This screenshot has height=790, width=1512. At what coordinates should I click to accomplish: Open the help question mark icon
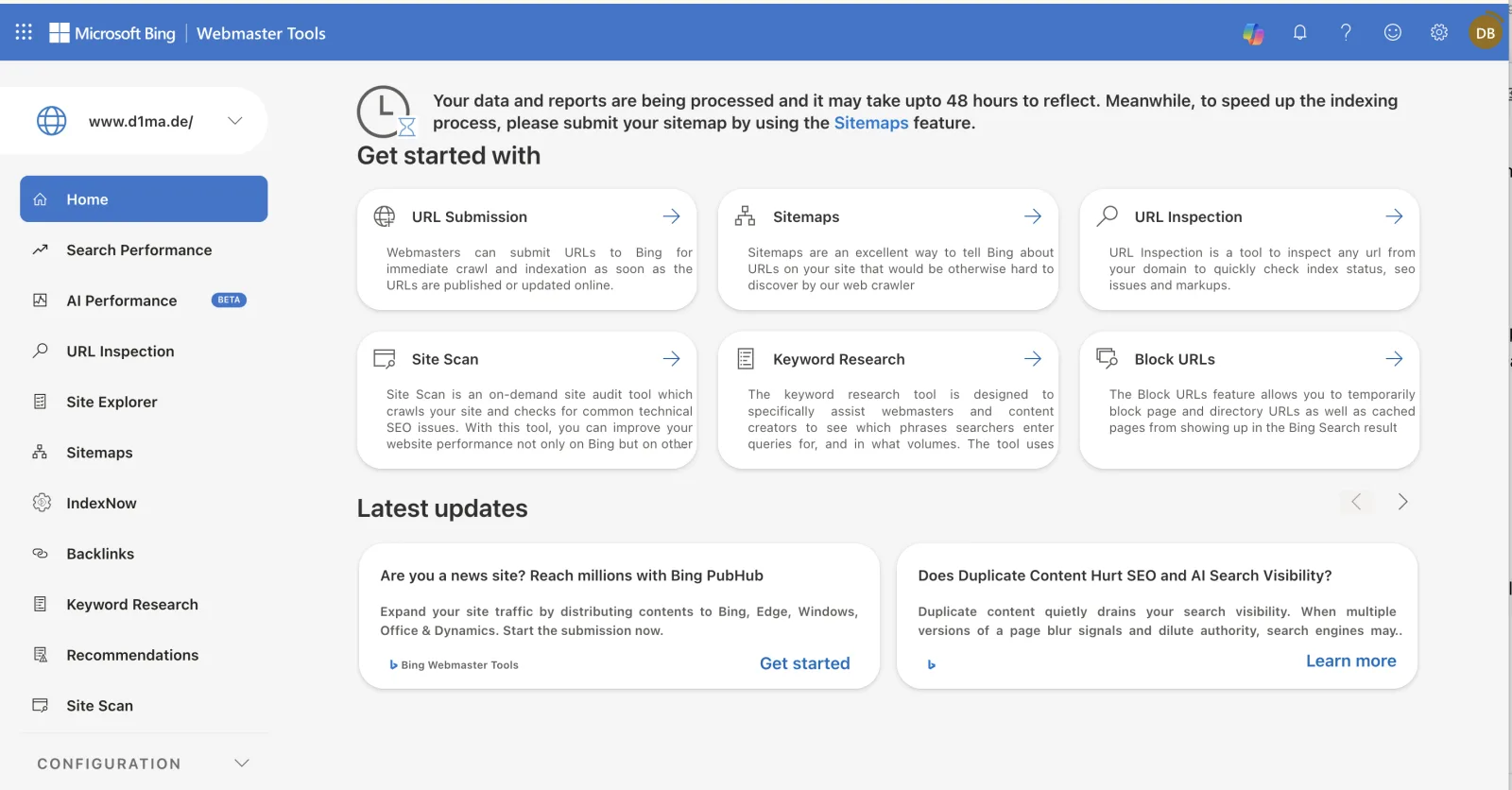1346,32
